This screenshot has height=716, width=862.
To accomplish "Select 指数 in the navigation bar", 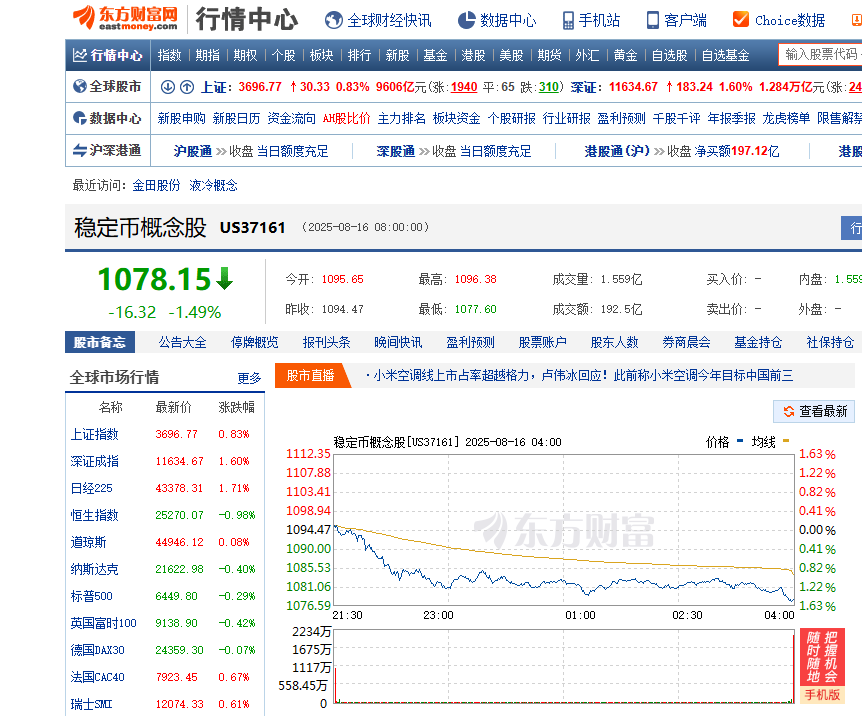I will [x=169, y=56].
